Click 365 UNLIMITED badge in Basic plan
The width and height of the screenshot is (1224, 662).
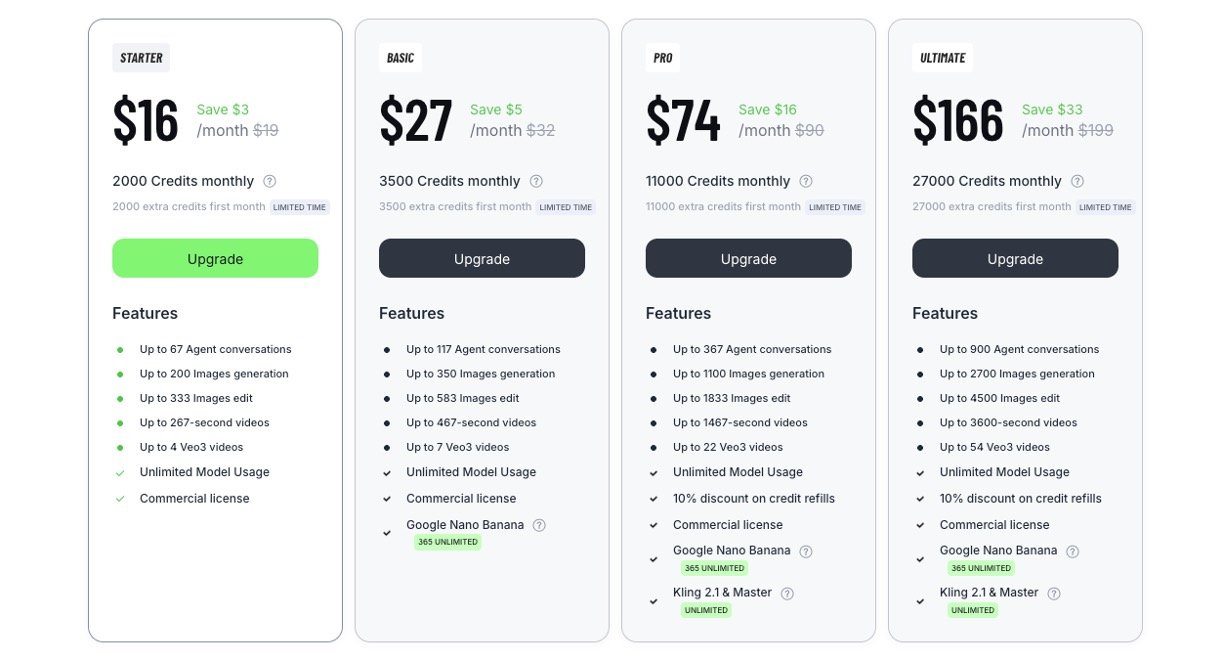[448, 542]
